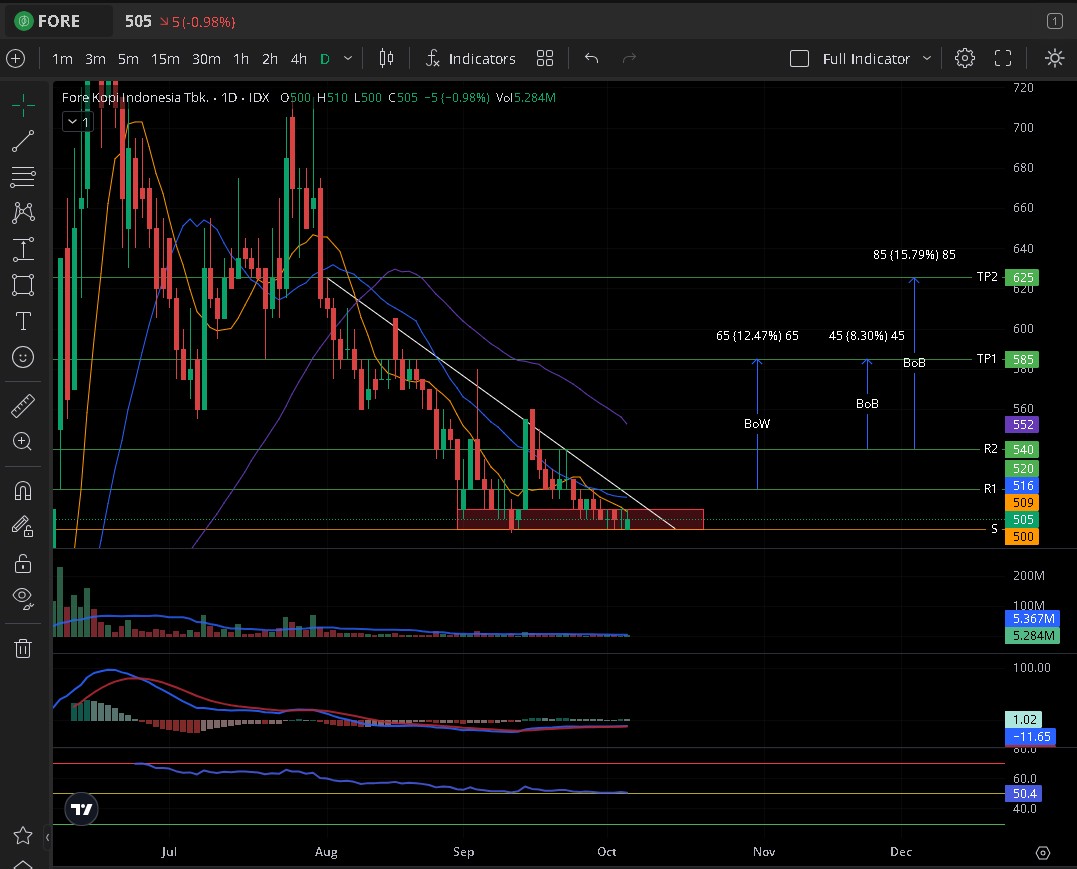The image size is (1077, 869).
Task: Click the FORE ticker symbol button
Action: pos(61,21)
